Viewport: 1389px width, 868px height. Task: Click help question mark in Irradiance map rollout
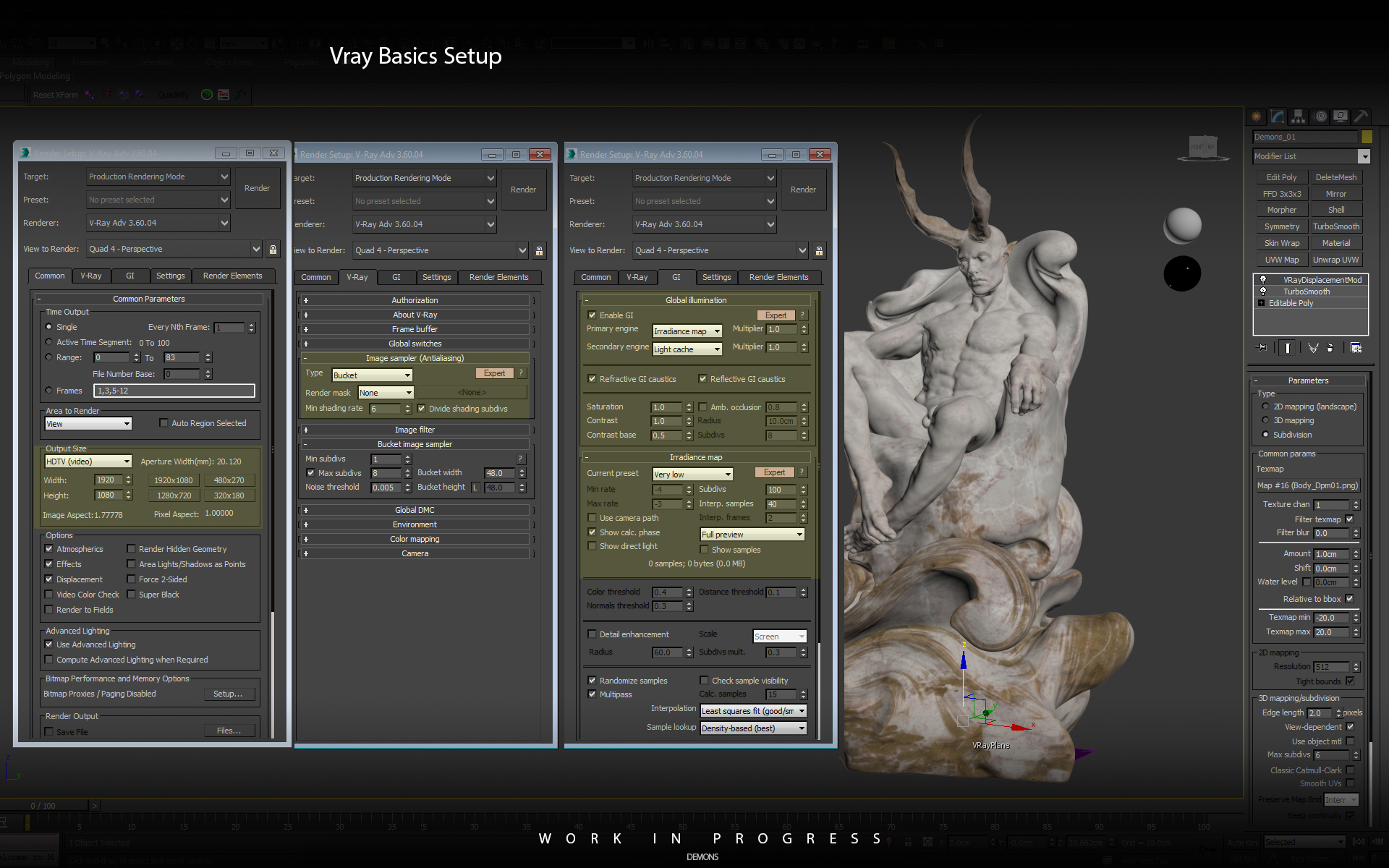coord(802,472)
